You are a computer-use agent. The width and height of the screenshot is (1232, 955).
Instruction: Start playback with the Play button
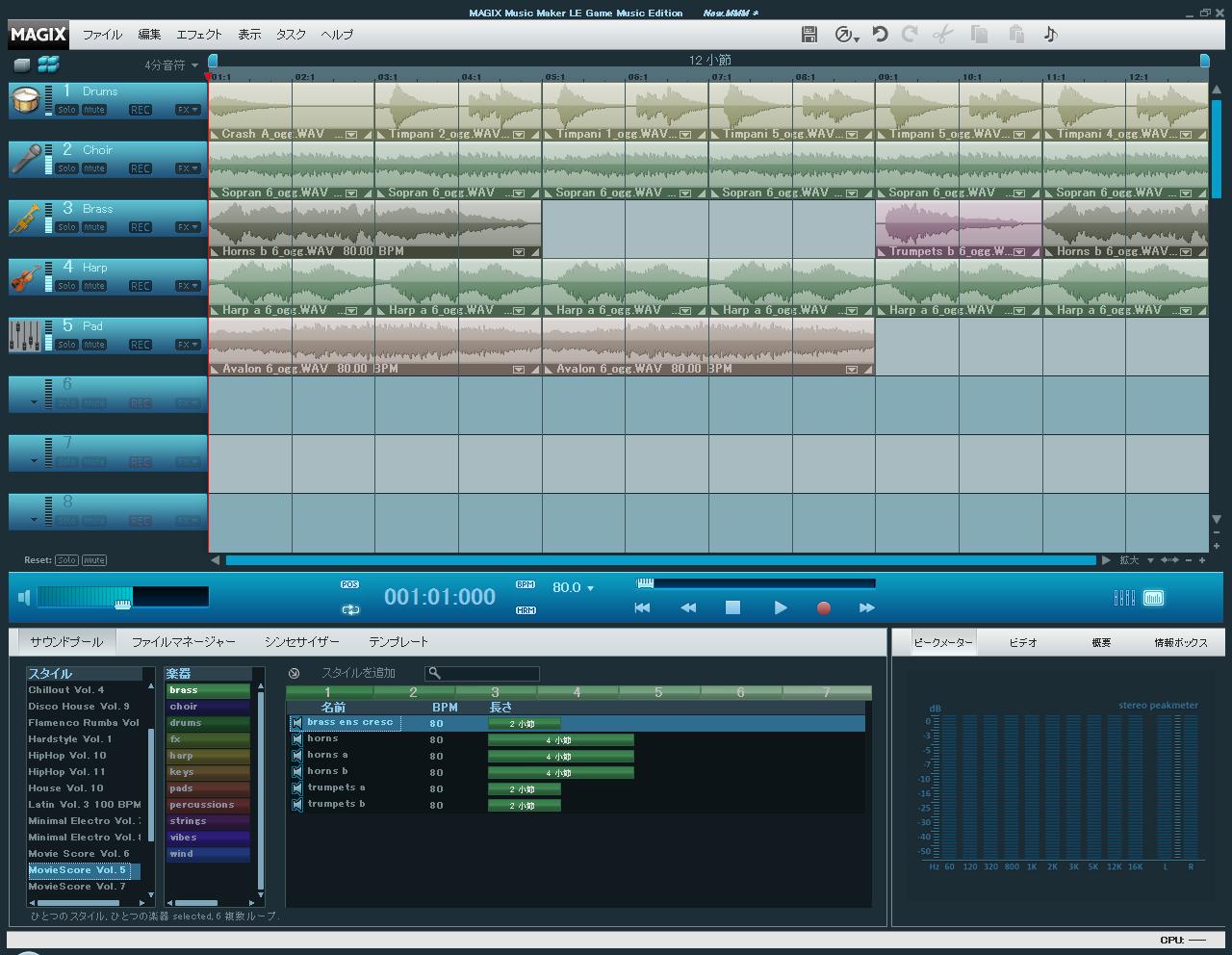coord(780,607)
